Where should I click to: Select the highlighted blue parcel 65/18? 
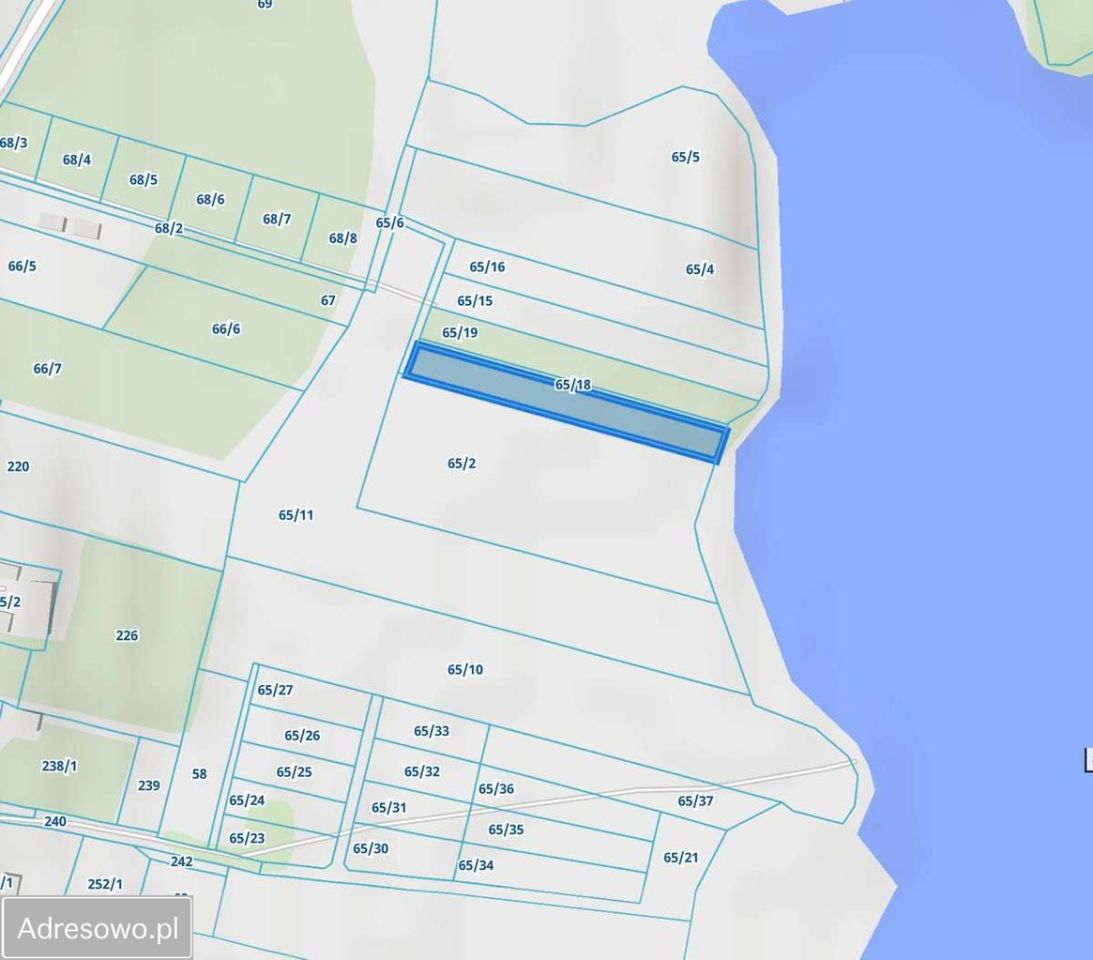(567, 402)
